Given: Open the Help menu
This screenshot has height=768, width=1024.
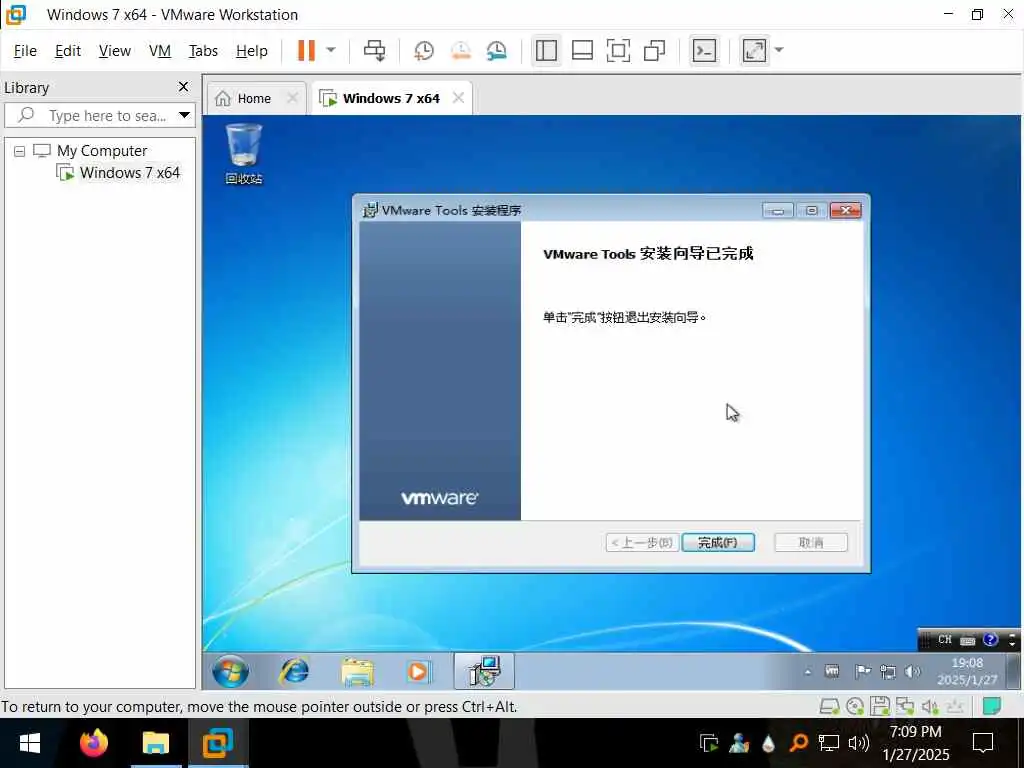Looking at the screenshot, I should (x=251, y=51).
